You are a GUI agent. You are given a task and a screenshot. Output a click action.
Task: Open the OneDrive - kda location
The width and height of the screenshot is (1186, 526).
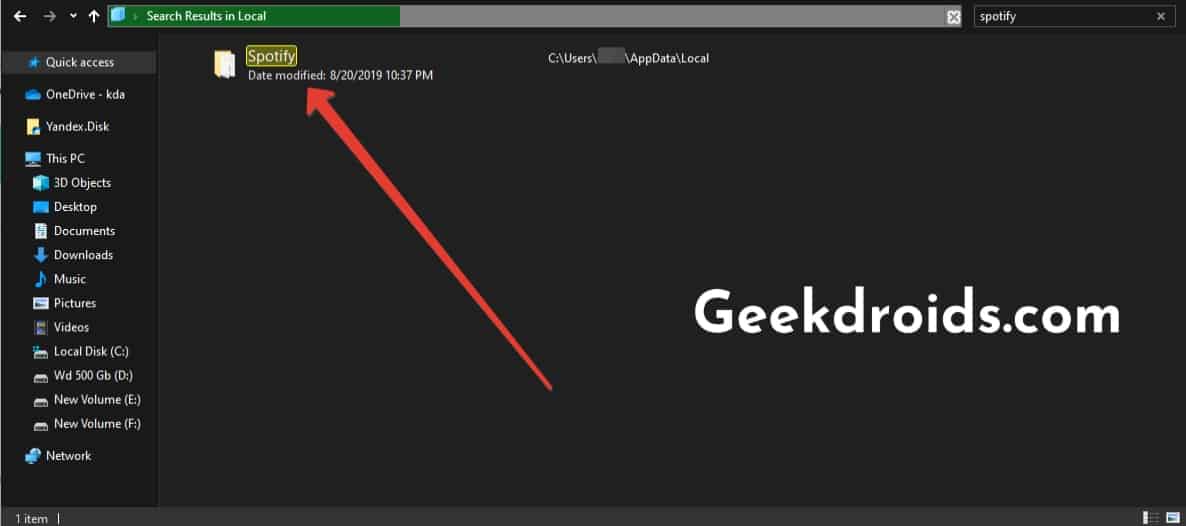(85, 95)
